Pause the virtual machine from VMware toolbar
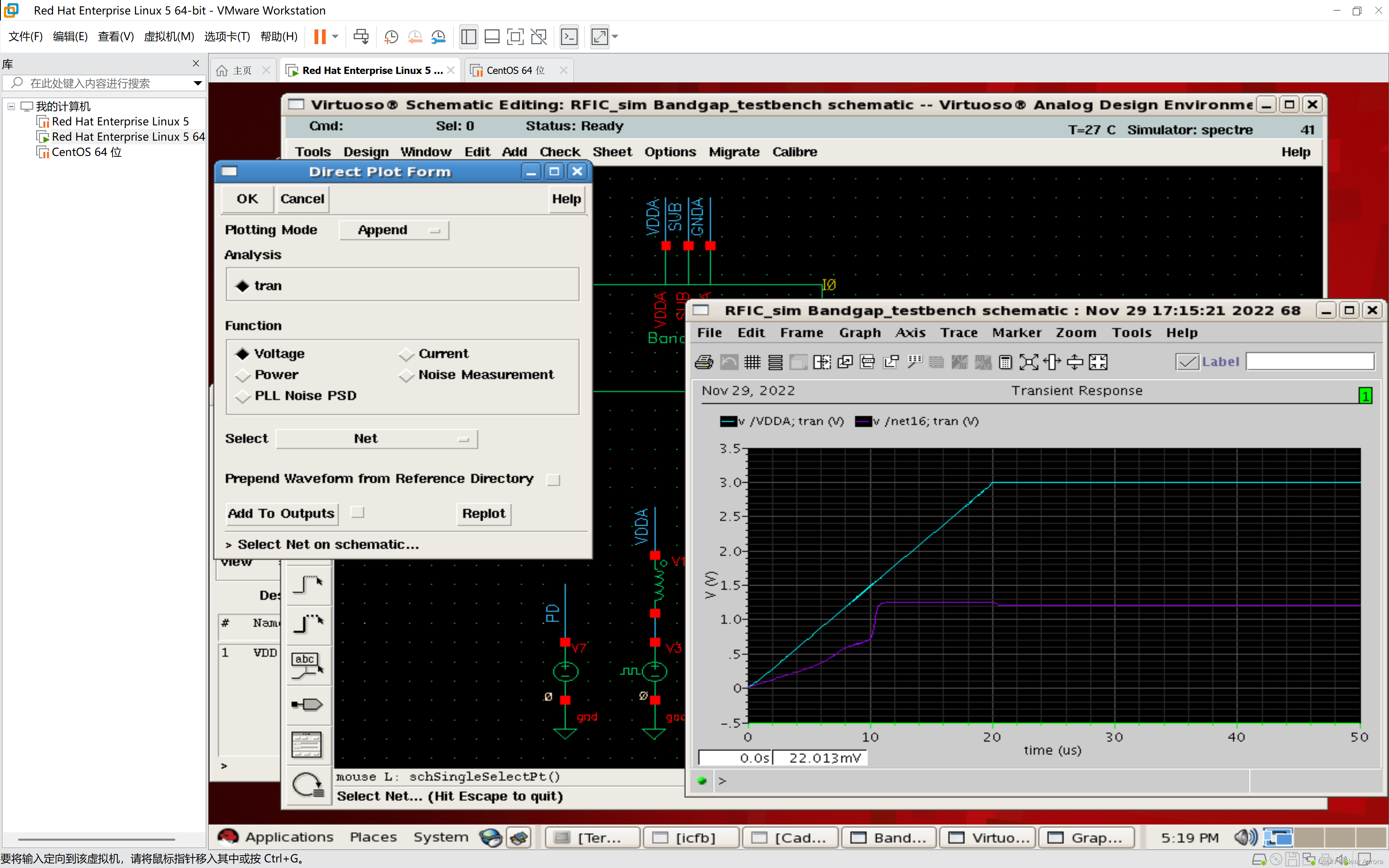The height and width of the screenshot is (868, 1389). click(320, 37)
